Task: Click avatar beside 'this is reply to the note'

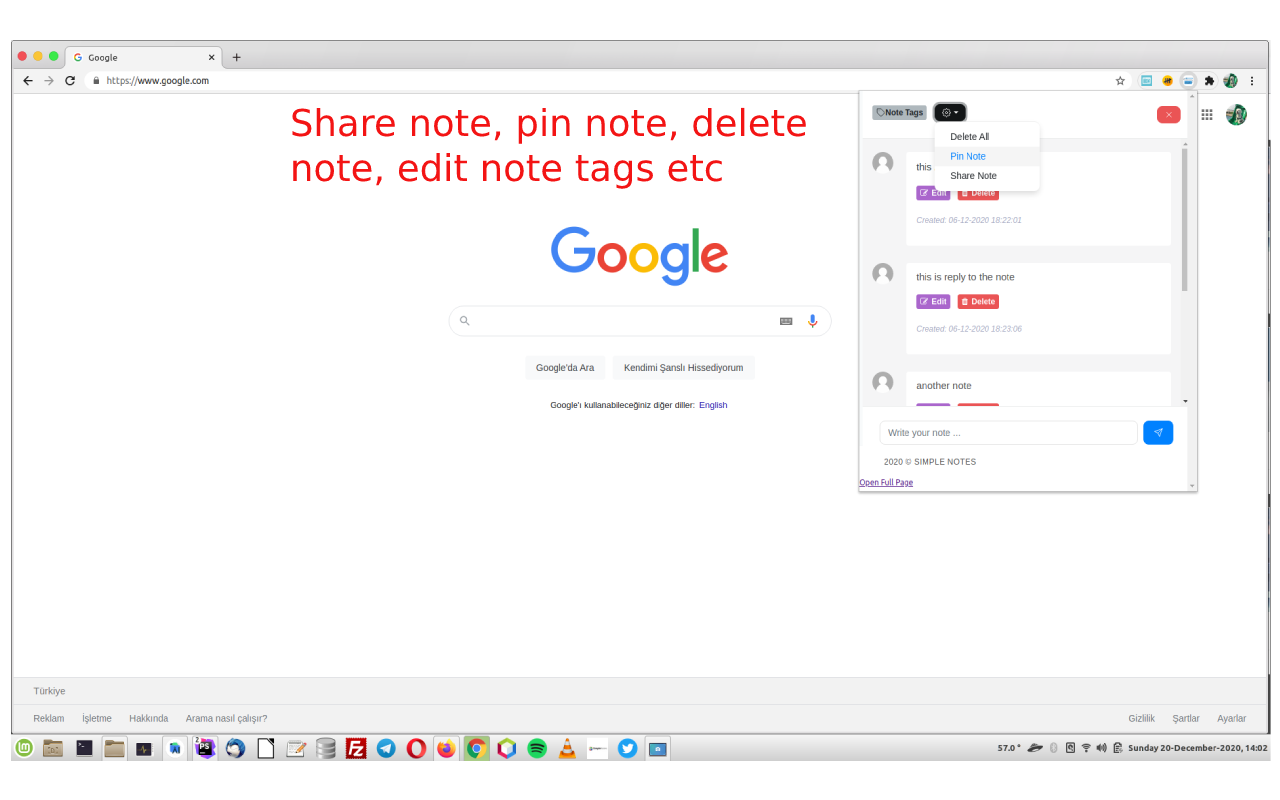Action: [x=883, y=273]
